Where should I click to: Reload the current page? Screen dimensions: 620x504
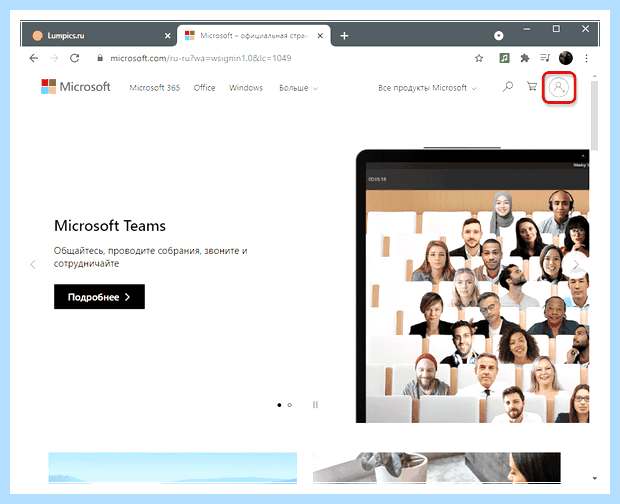coord(74,58)
